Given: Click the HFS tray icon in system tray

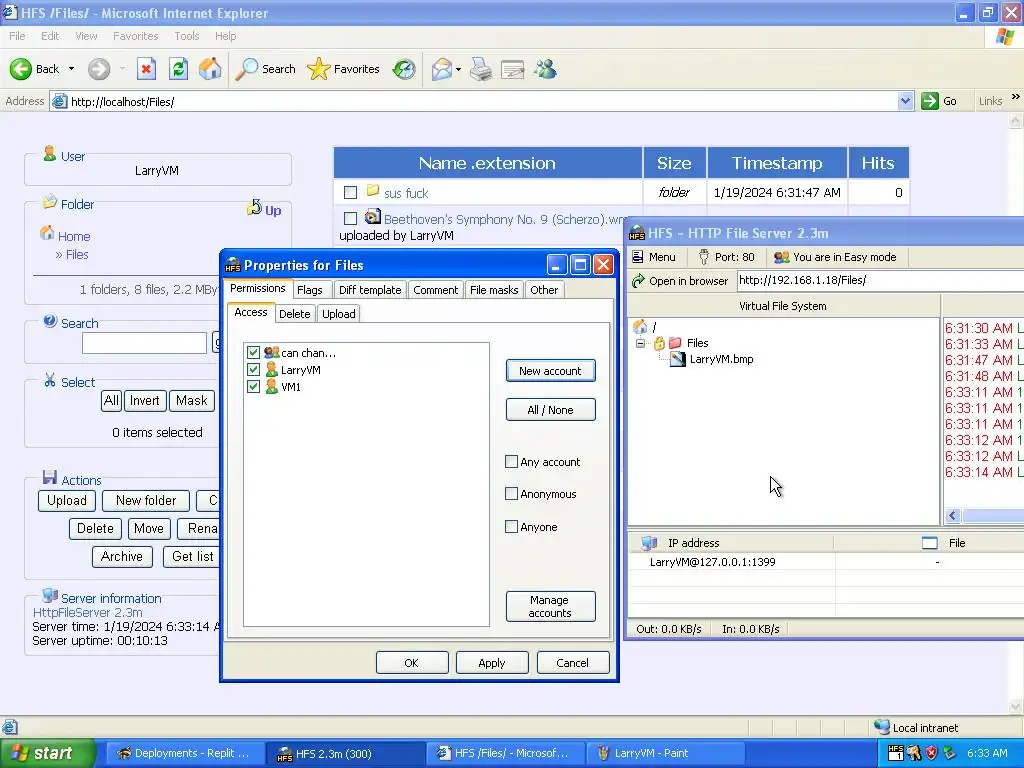Looking at the screenshot, I should point(896,753).
